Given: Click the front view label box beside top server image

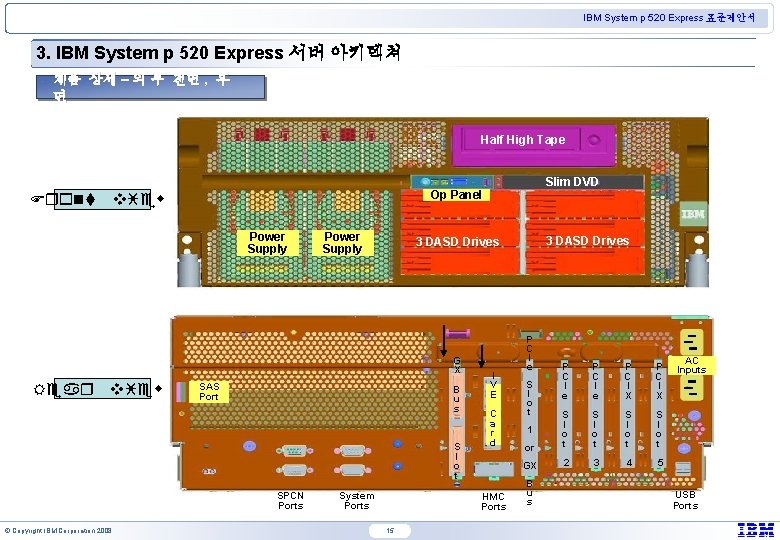Looking at the screenshot, I should (102, 199).
